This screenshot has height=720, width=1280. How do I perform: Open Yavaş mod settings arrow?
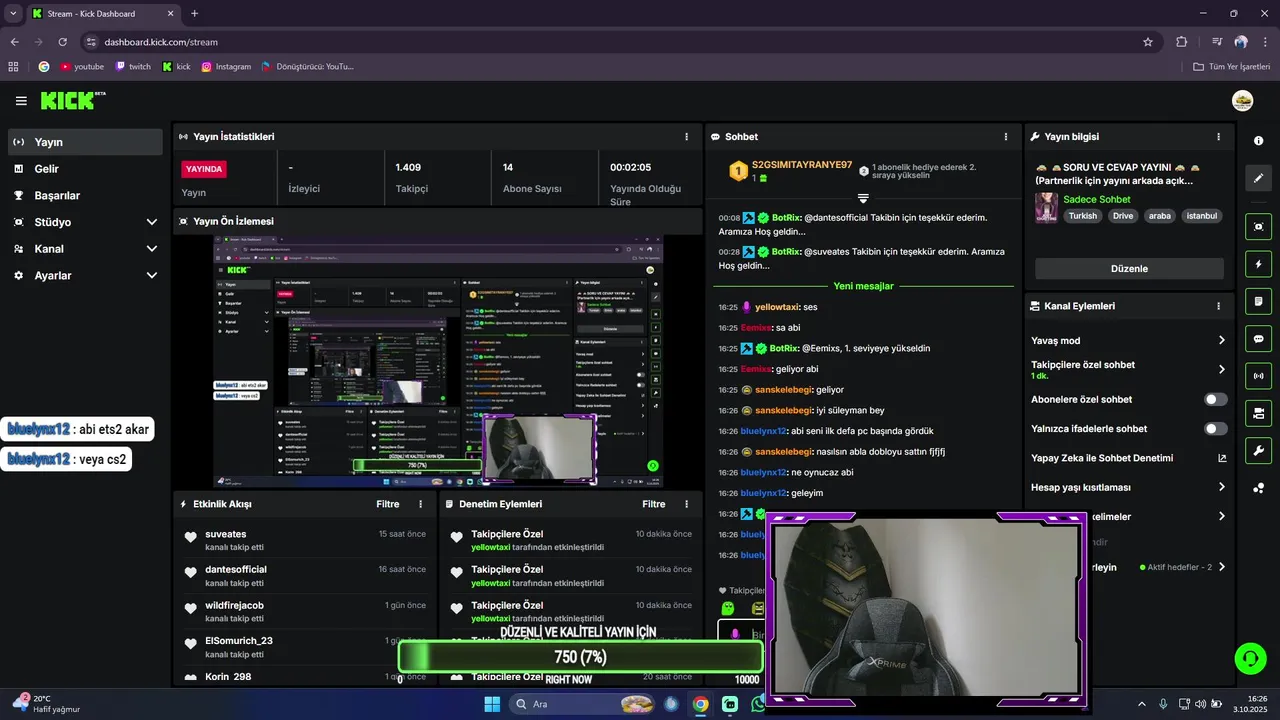click(1221, 341)
